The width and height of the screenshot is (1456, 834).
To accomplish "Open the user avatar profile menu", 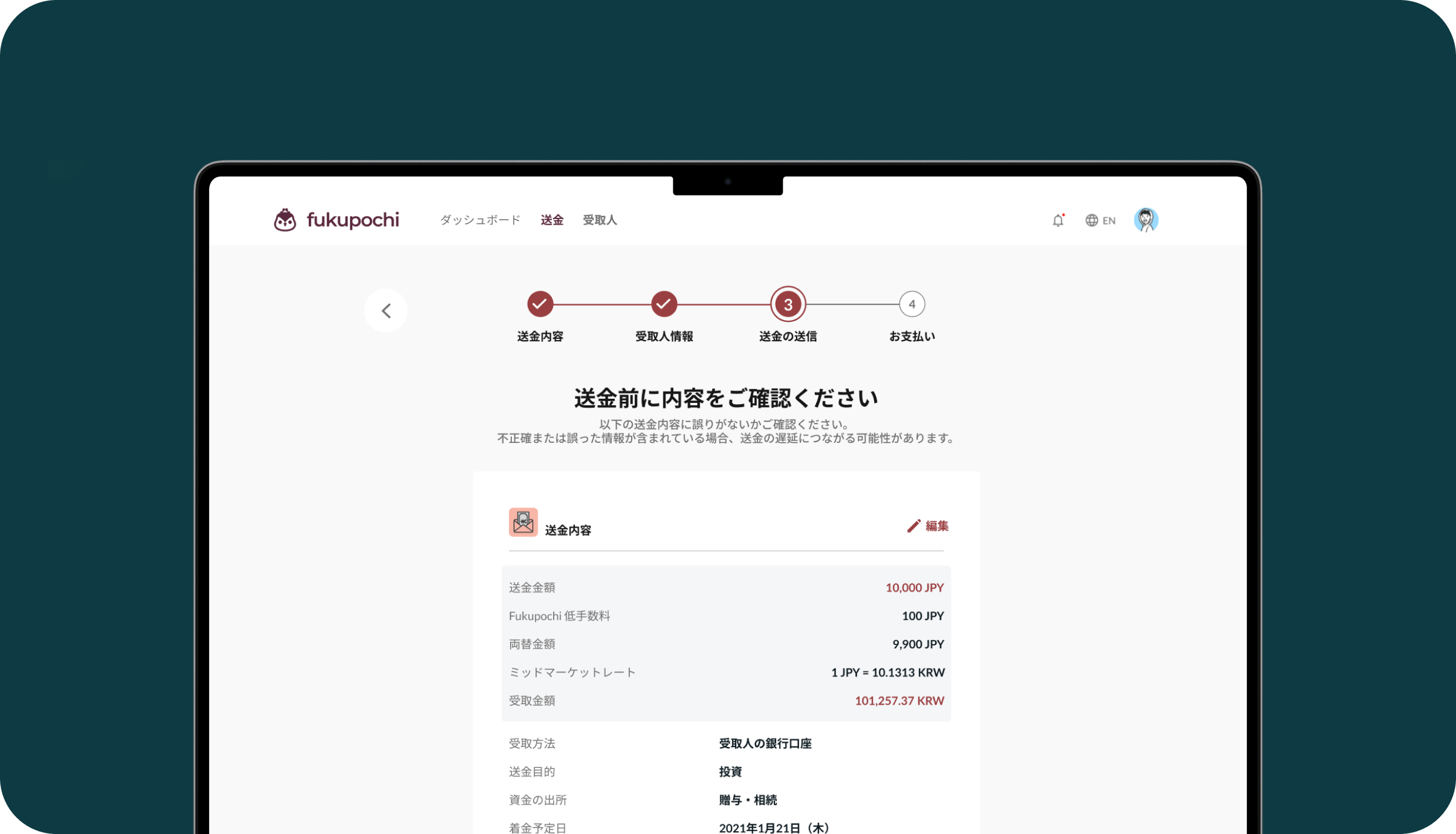I will pos(1145,220).
